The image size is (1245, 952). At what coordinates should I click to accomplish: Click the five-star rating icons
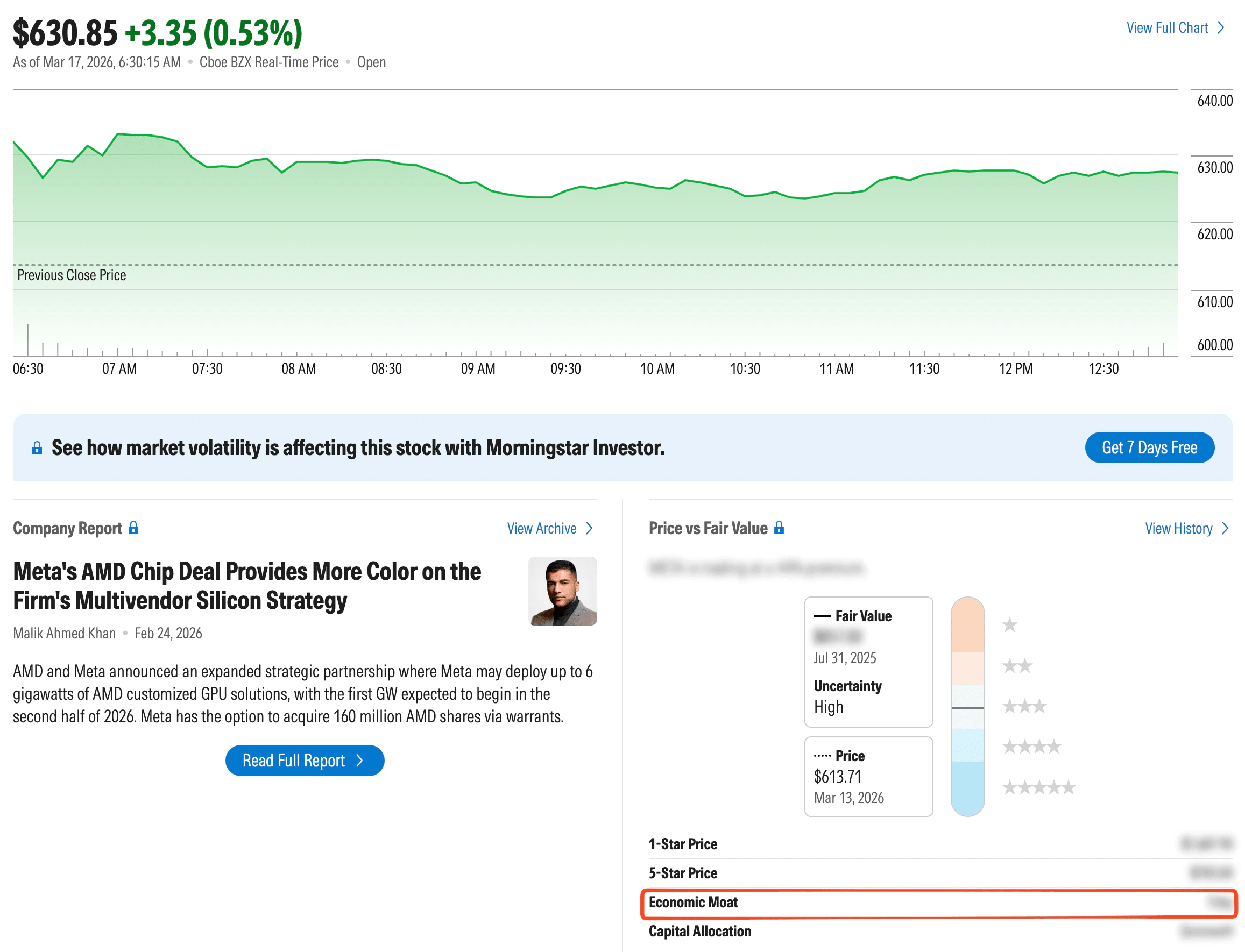coord(1038,787)
